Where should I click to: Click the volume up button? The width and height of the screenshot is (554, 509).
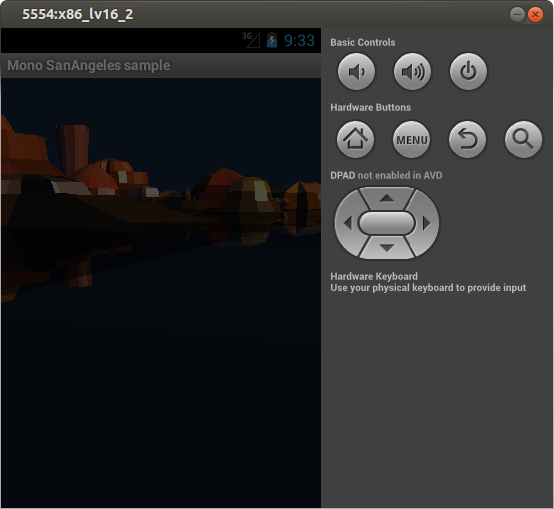tap(412, 71)
